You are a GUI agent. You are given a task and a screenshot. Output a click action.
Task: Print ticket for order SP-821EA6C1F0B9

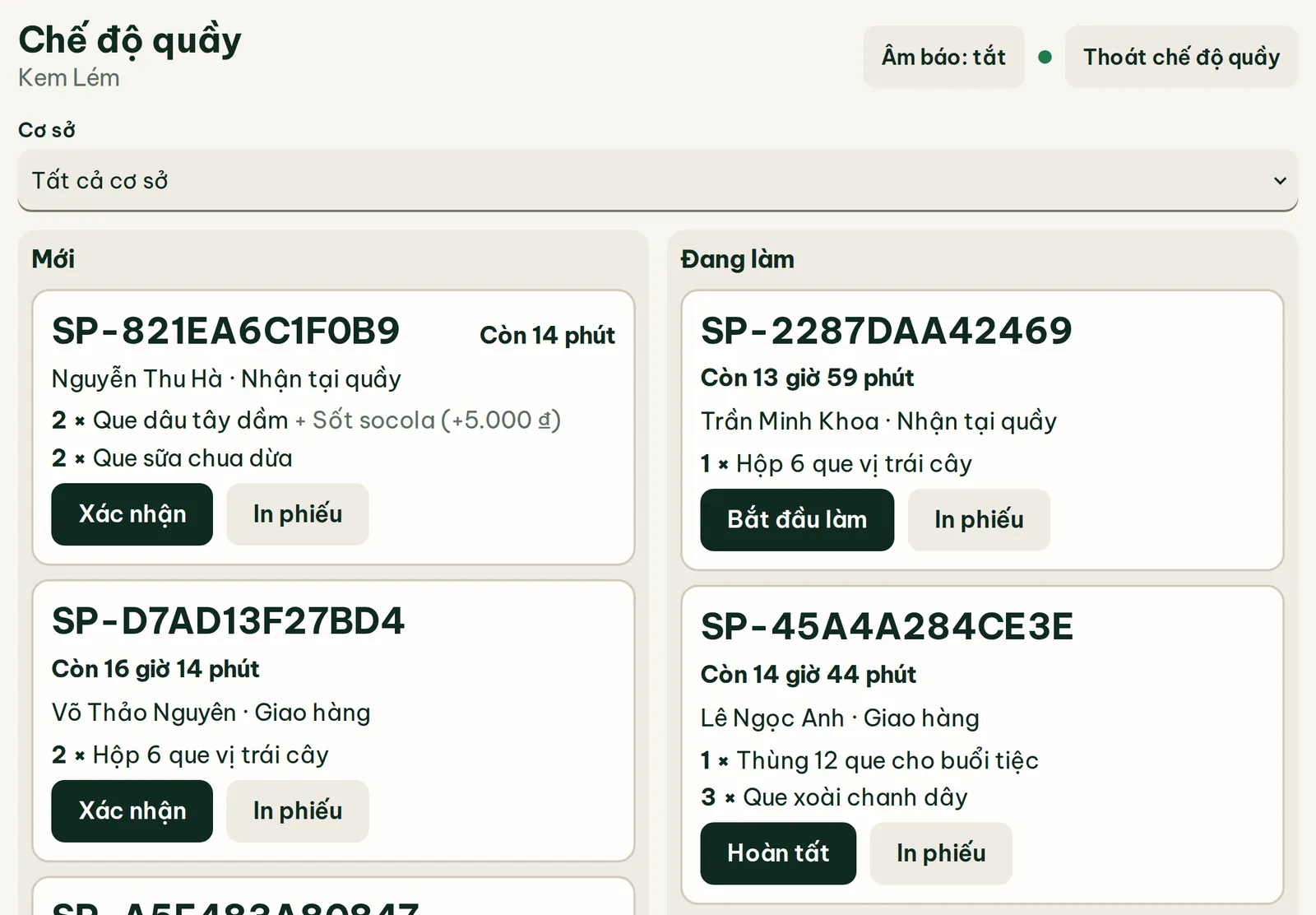point(298,514)
